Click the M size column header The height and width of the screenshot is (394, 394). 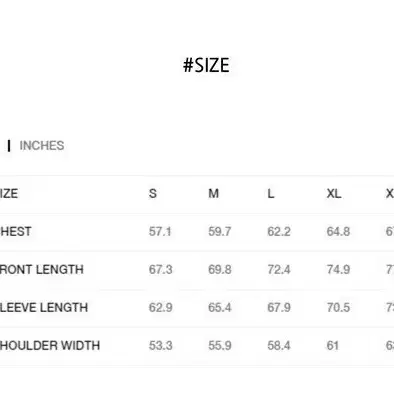click(214, 193)
